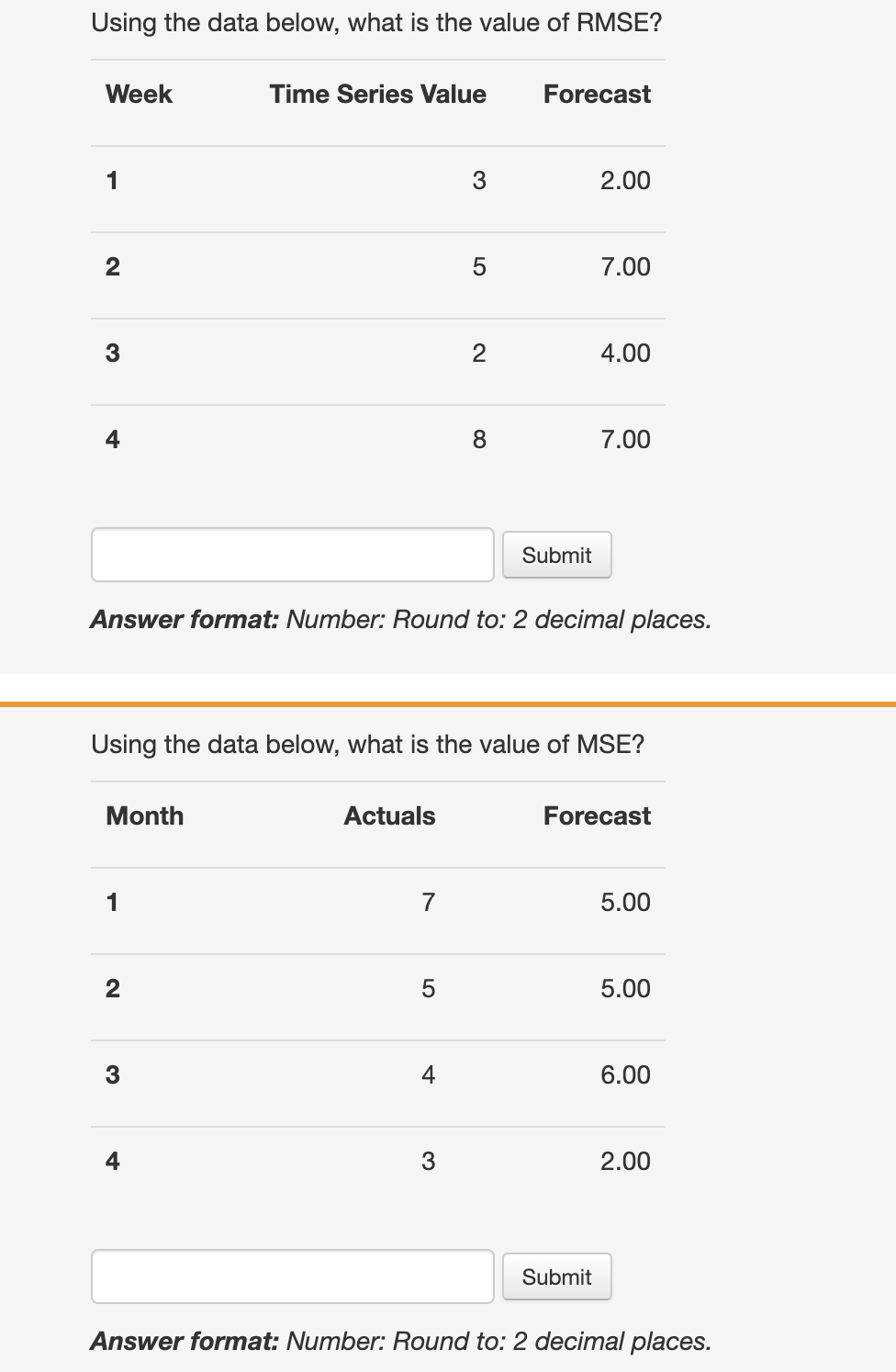
Task: Click the Forecast header in the RMSE table
Action: click(x=597, y=94)
